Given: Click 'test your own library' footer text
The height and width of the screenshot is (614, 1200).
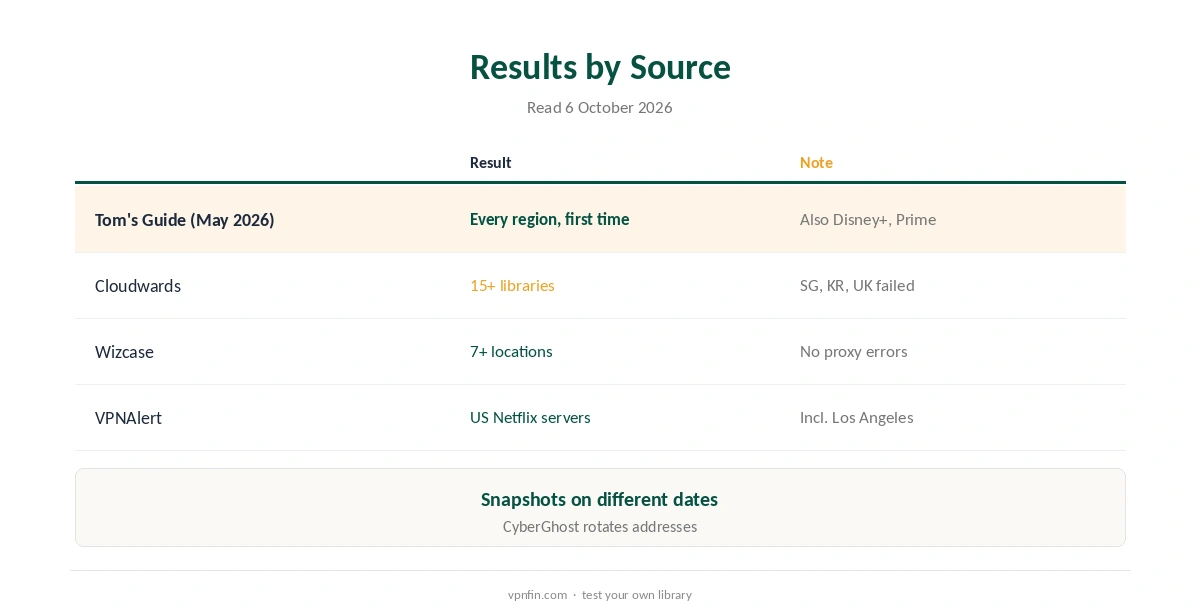Looking at the screenshot, I should (x=637, y=594).
